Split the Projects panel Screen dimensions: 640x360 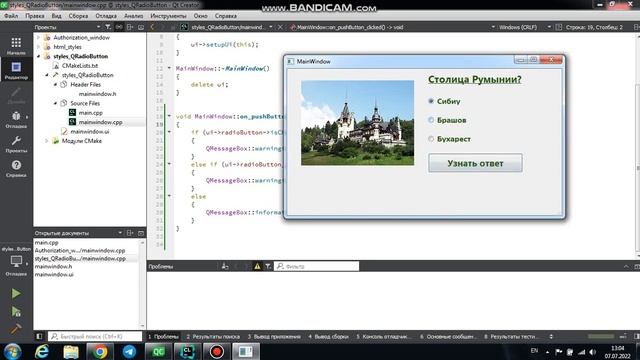130,27
